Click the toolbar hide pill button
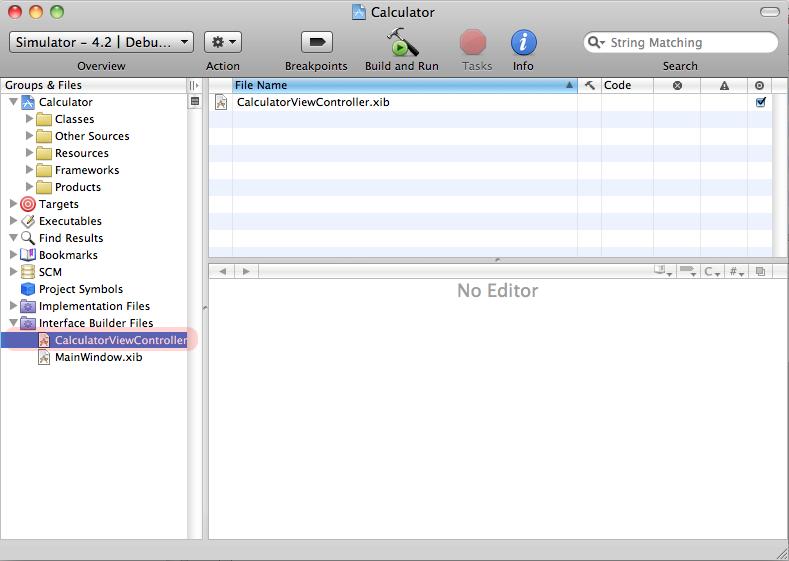Viewport: 789px width, 561px height. [x=769, y=12]
